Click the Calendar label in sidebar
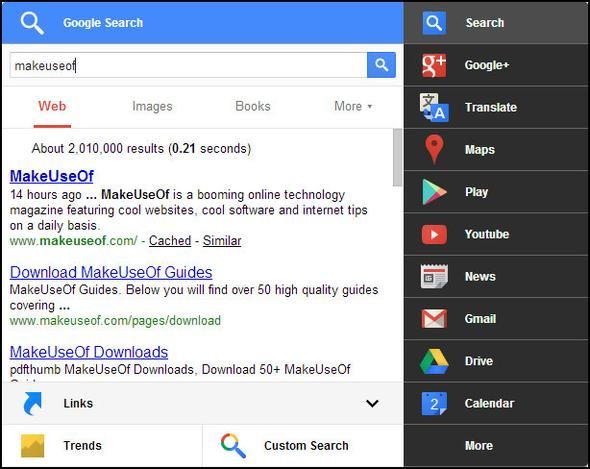The image size is (590, 469). (489, 404)
